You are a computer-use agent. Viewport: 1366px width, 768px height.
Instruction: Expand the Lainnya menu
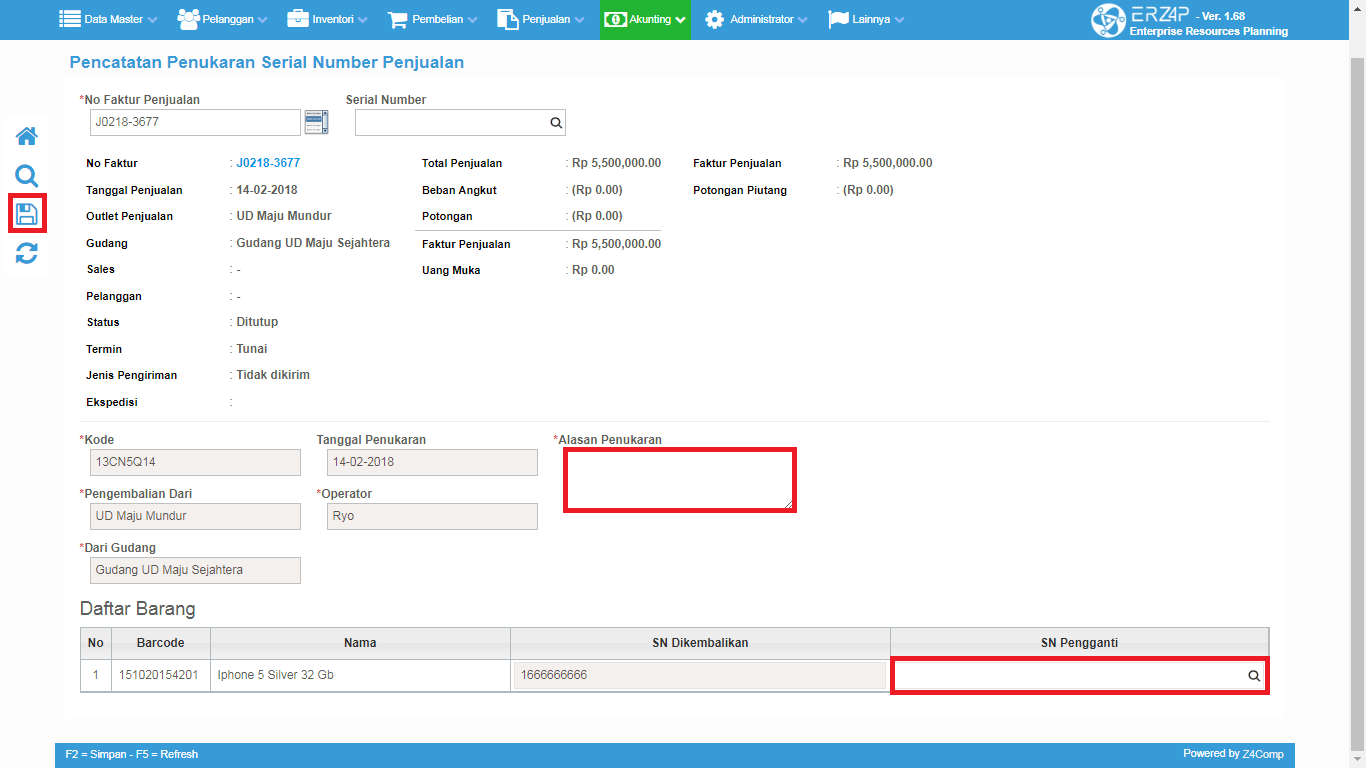[866, 20]
